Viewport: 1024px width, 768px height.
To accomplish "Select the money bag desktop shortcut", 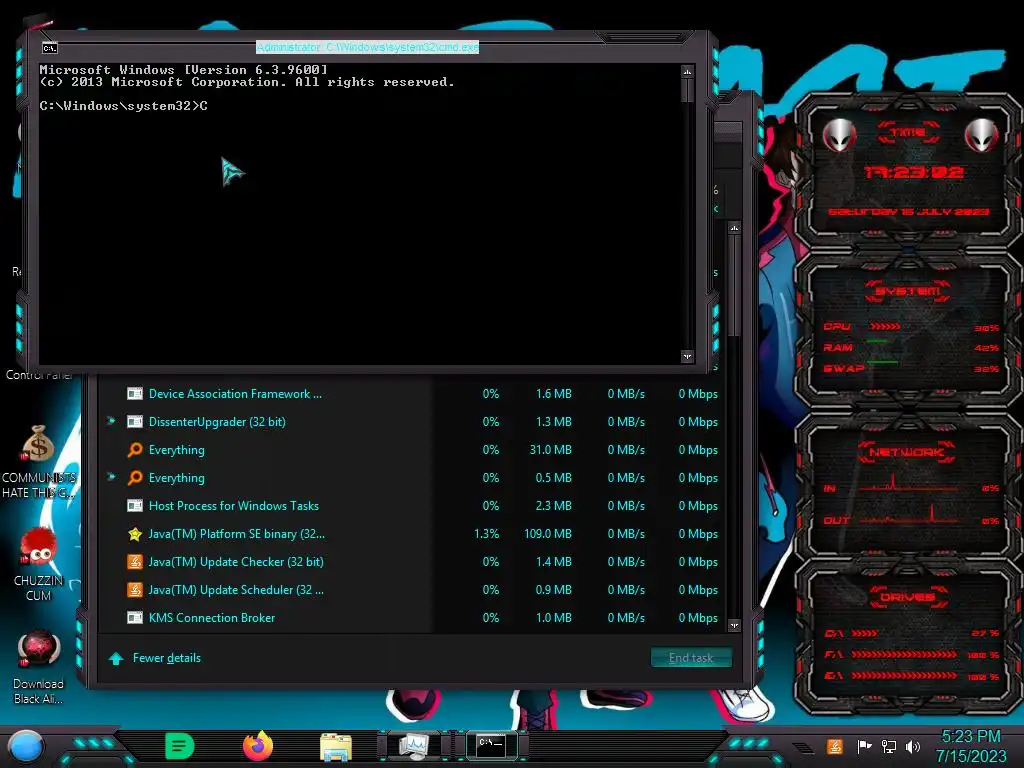I will coord(38,444).
